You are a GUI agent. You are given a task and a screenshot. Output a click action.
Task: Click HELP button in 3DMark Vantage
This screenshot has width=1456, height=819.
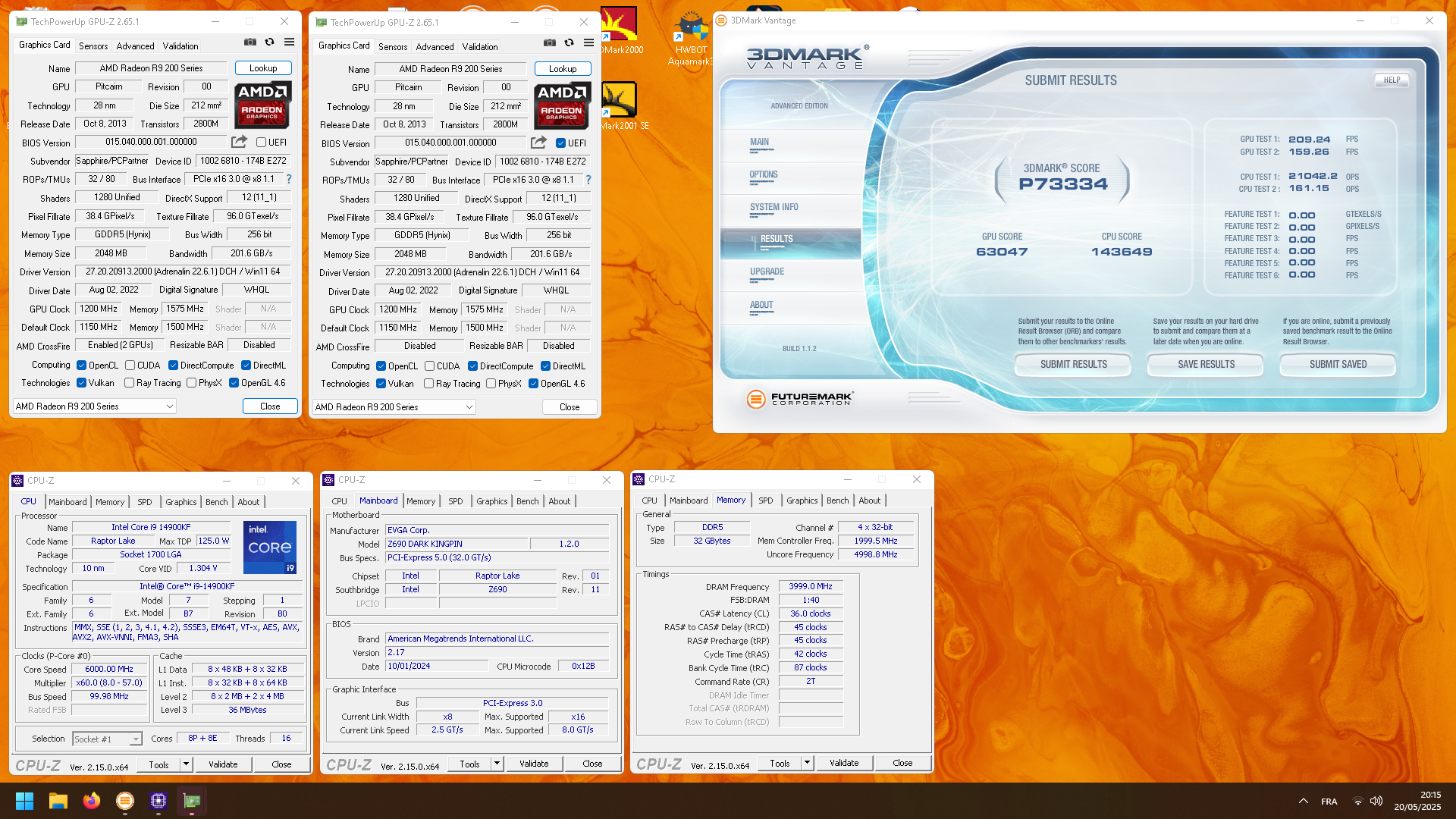pos(1392,80)
